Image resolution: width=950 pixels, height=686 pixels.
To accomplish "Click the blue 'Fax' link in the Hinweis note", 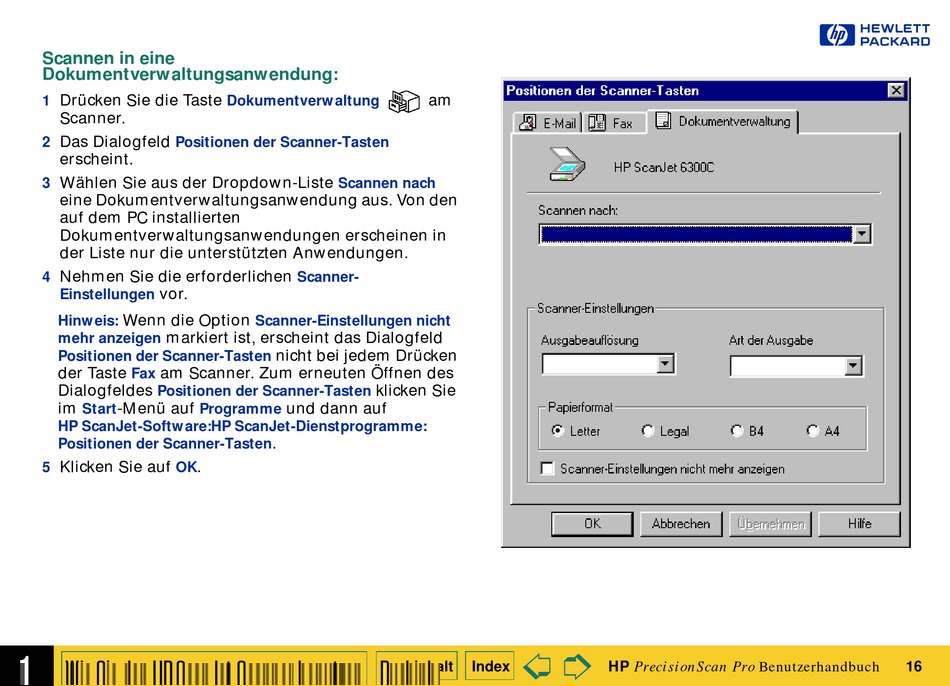I will (x=143, y=373).
